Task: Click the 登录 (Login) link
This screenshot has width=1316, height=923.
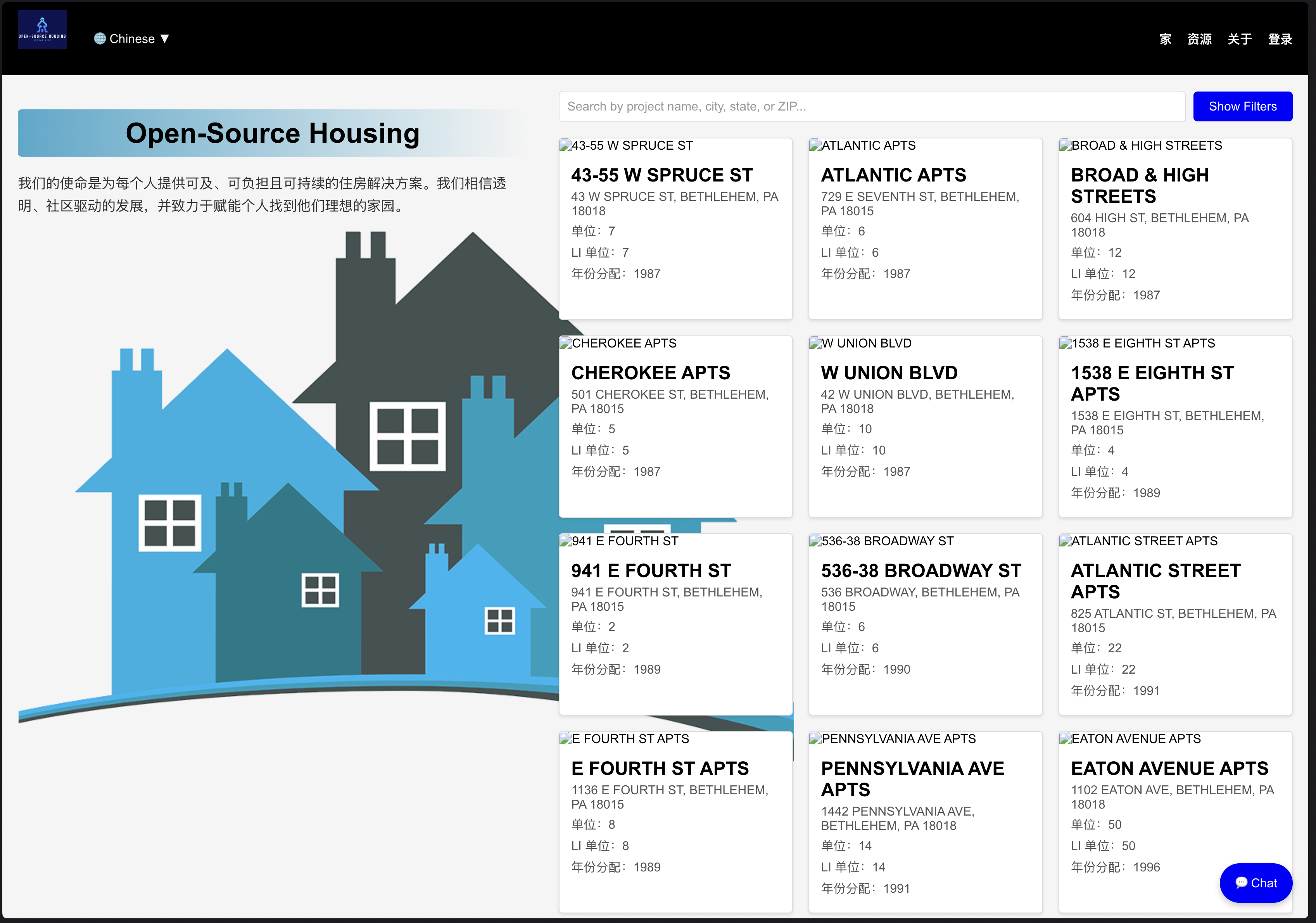Action: click(x=1279, y=39)
